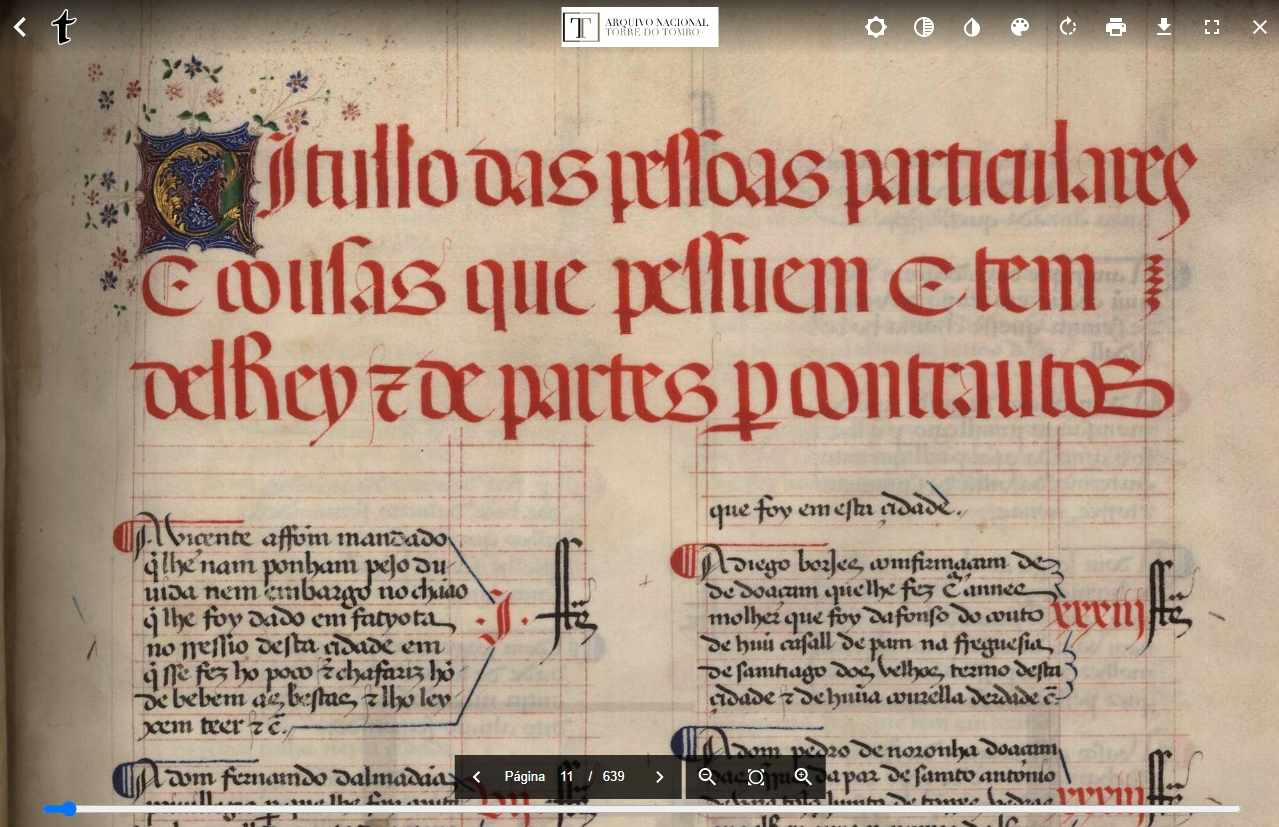Screen dimensions: 1279x827
Task: Go to the previous page
Action: point(476,777)
